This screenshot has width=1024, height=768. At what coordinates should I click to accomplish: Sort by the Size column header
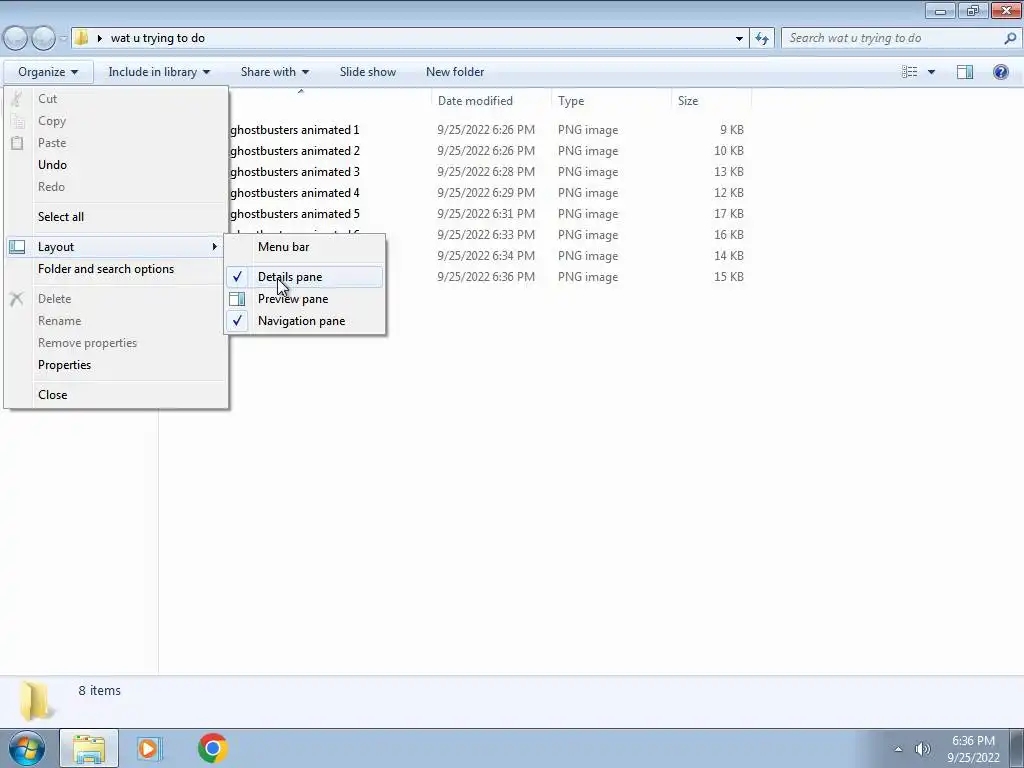711,101
